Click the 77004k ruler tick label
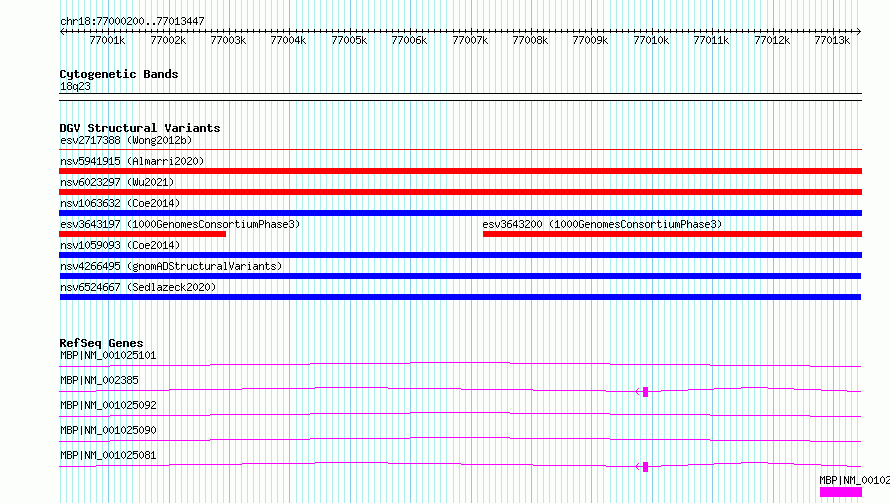Image resolution: width=890 pixels, height=503 pixels. (x=288, y=40)
